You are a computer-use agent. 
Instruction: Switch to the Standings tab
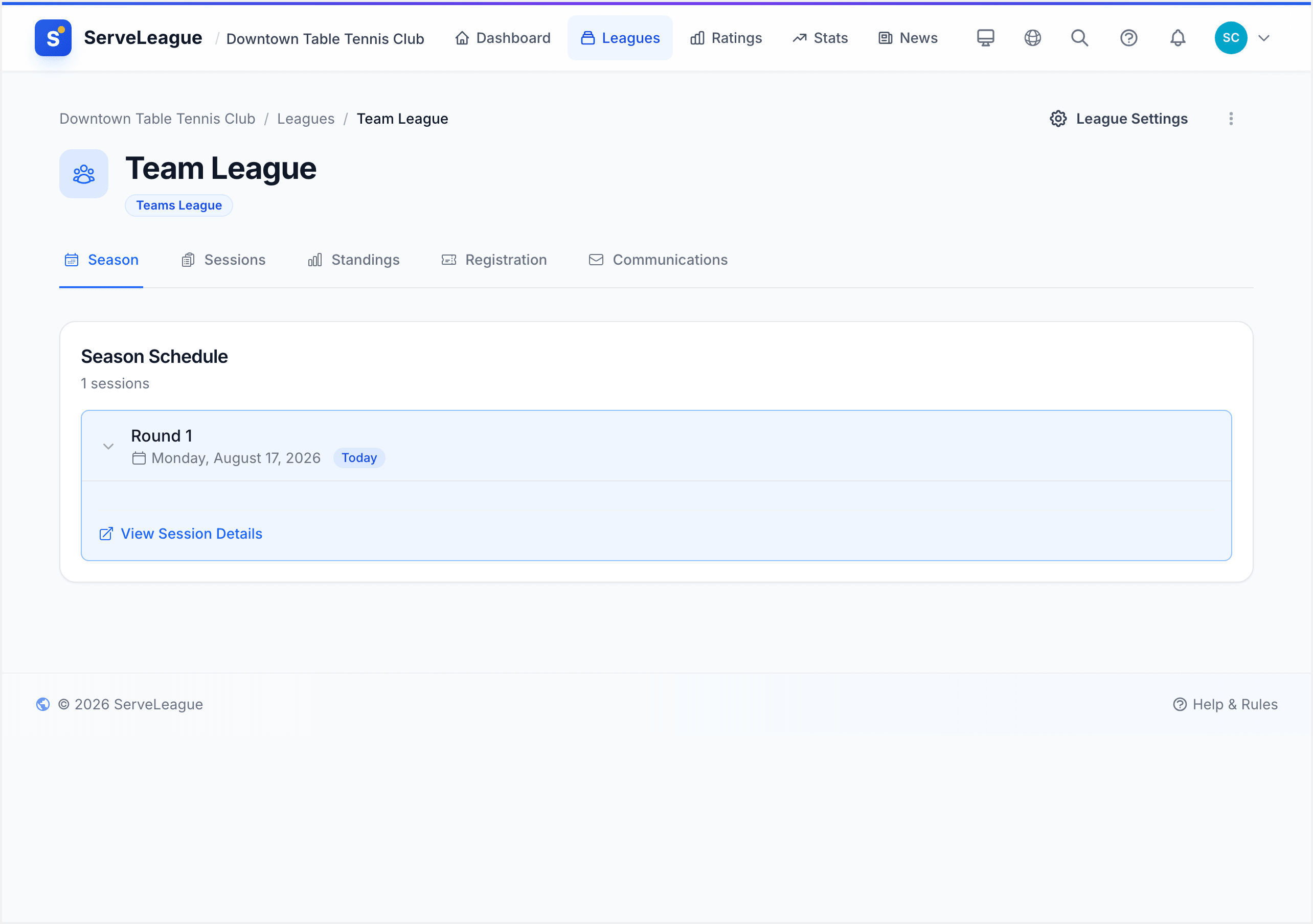point(353,260)
